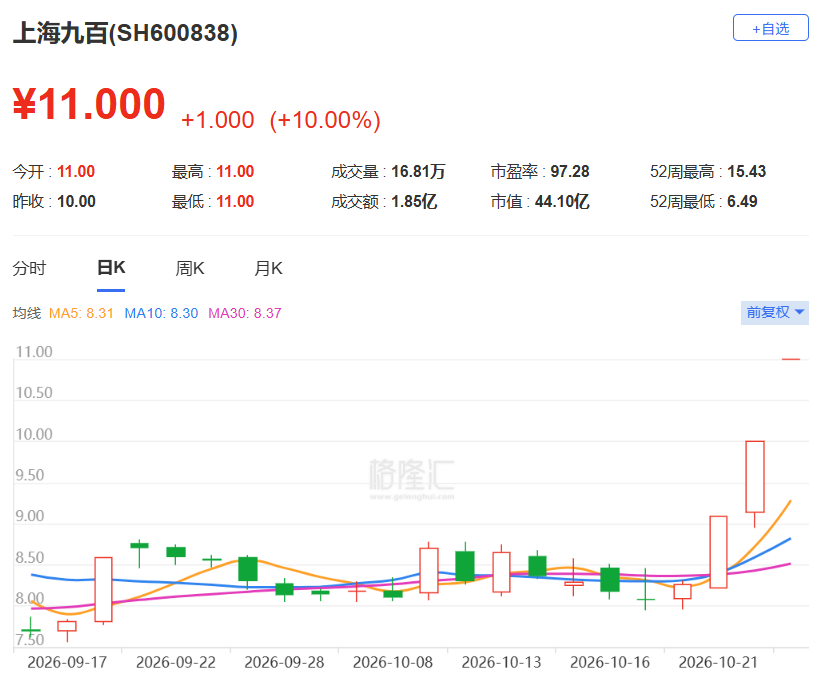Click the 最低 value 11.00

coord(235,202)
